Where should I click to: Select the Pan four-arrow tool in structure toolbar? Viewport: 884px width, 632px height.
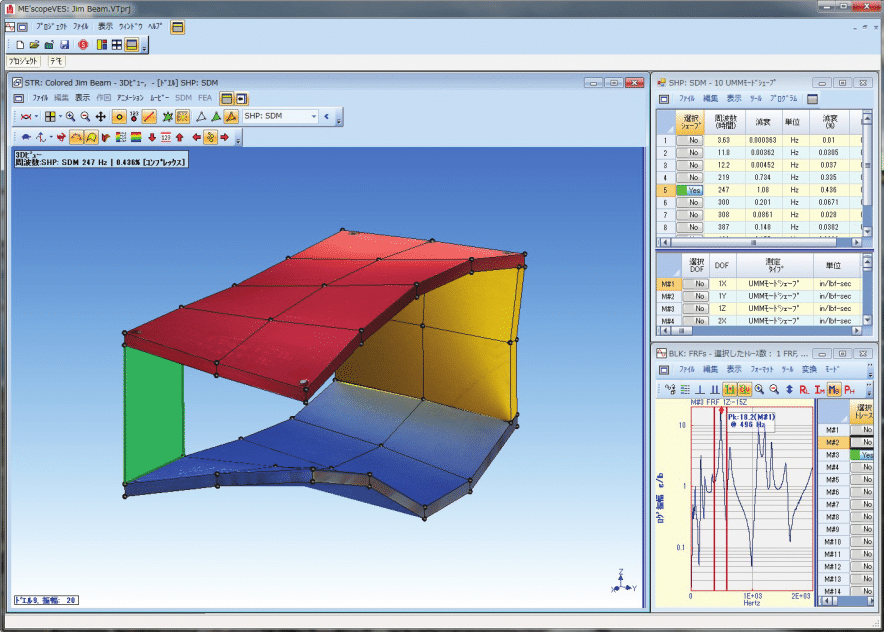(101, 117)
